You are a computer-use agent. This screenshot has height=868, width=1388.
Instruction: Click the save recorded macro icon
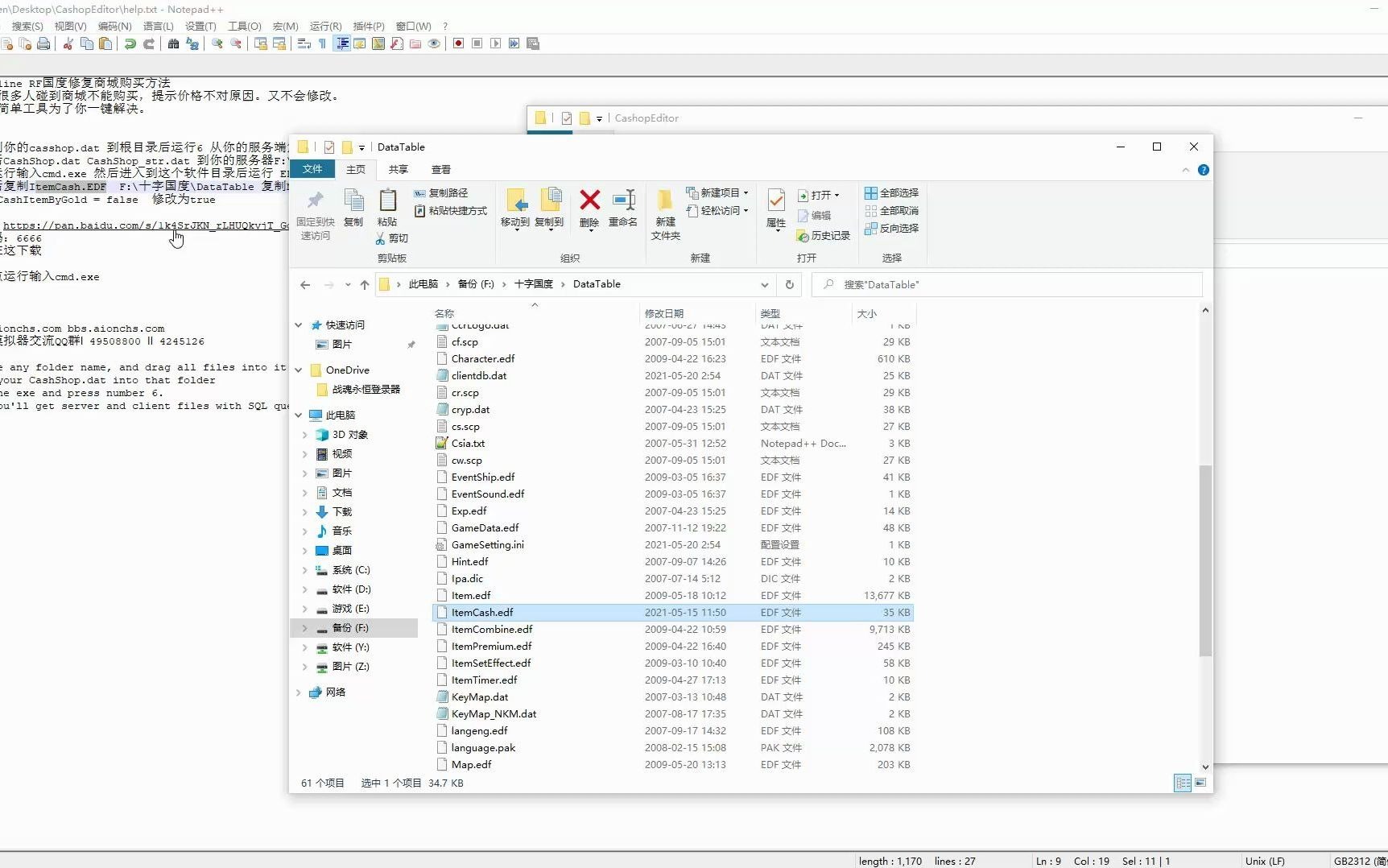point(532,43)
